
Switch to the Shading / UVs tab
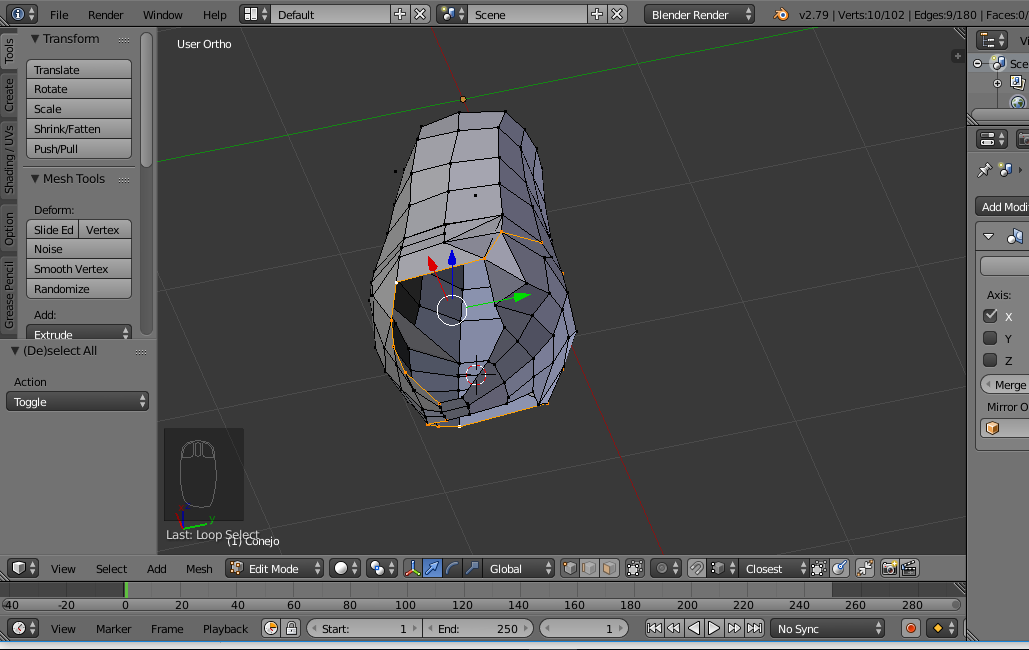click(9, 160)
